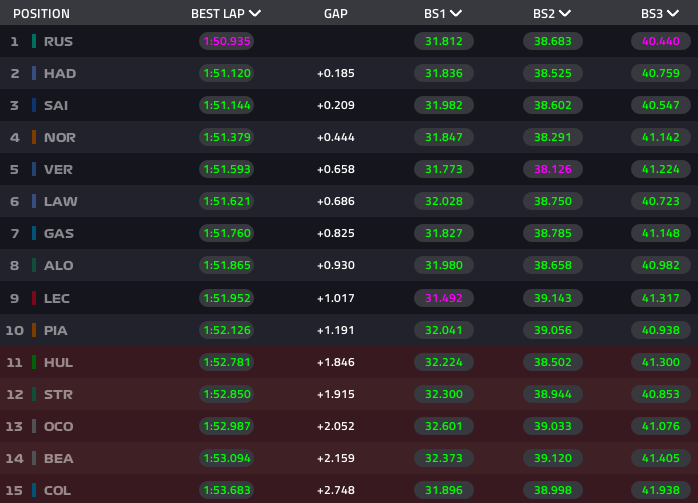Click the LEC red team color bar
This screenshot has width=698, height=503.
coord(34,298)
